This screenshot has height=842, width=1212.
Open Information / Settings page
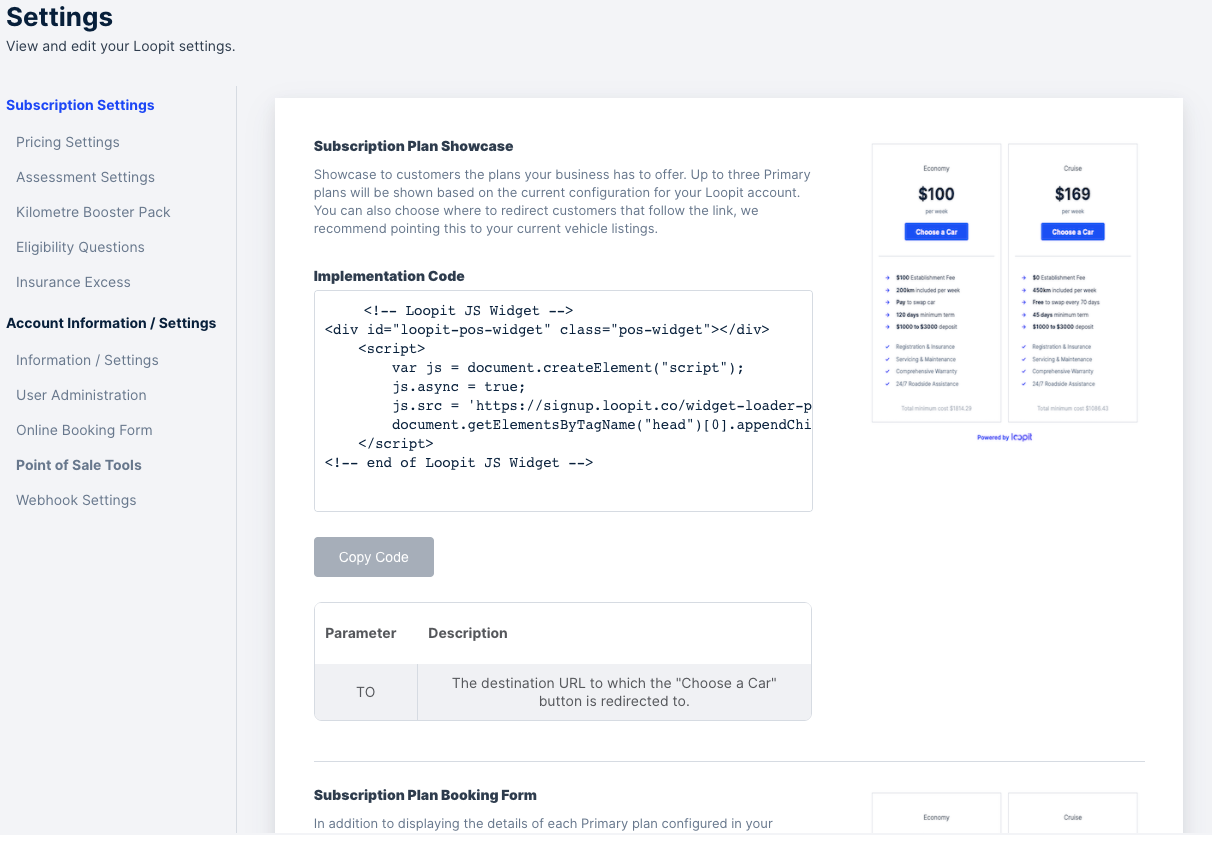[87, 360]
